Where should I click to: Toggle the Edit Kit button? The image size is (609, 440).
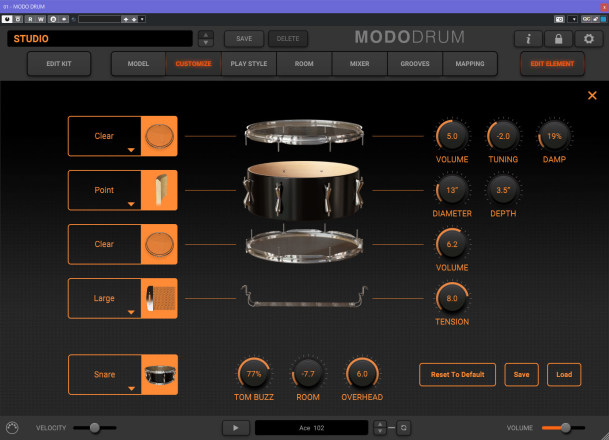59,64
